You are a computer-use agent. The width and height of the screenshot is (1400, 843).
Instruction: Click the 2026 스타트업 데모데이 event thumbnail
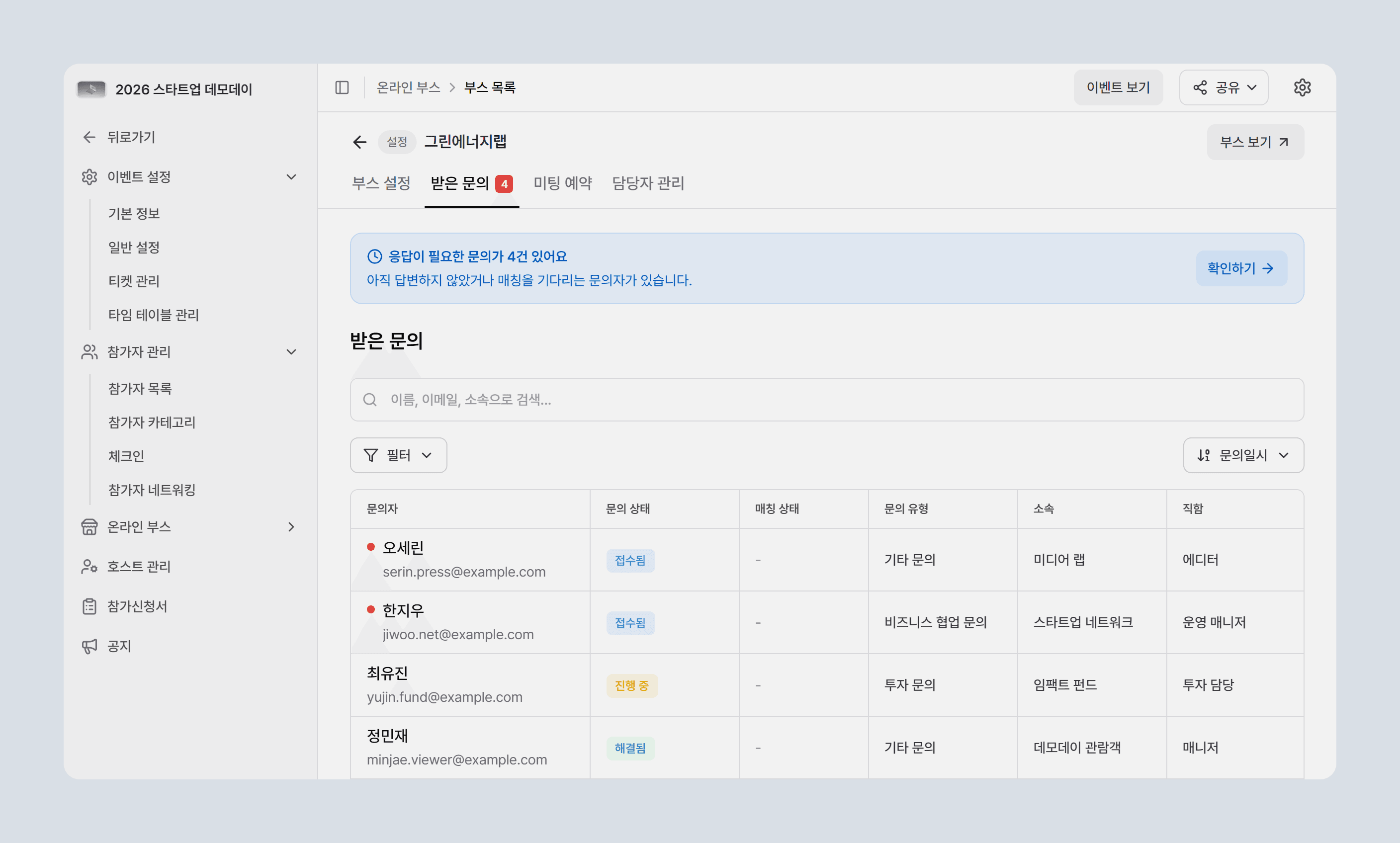(x=91, y=89)
